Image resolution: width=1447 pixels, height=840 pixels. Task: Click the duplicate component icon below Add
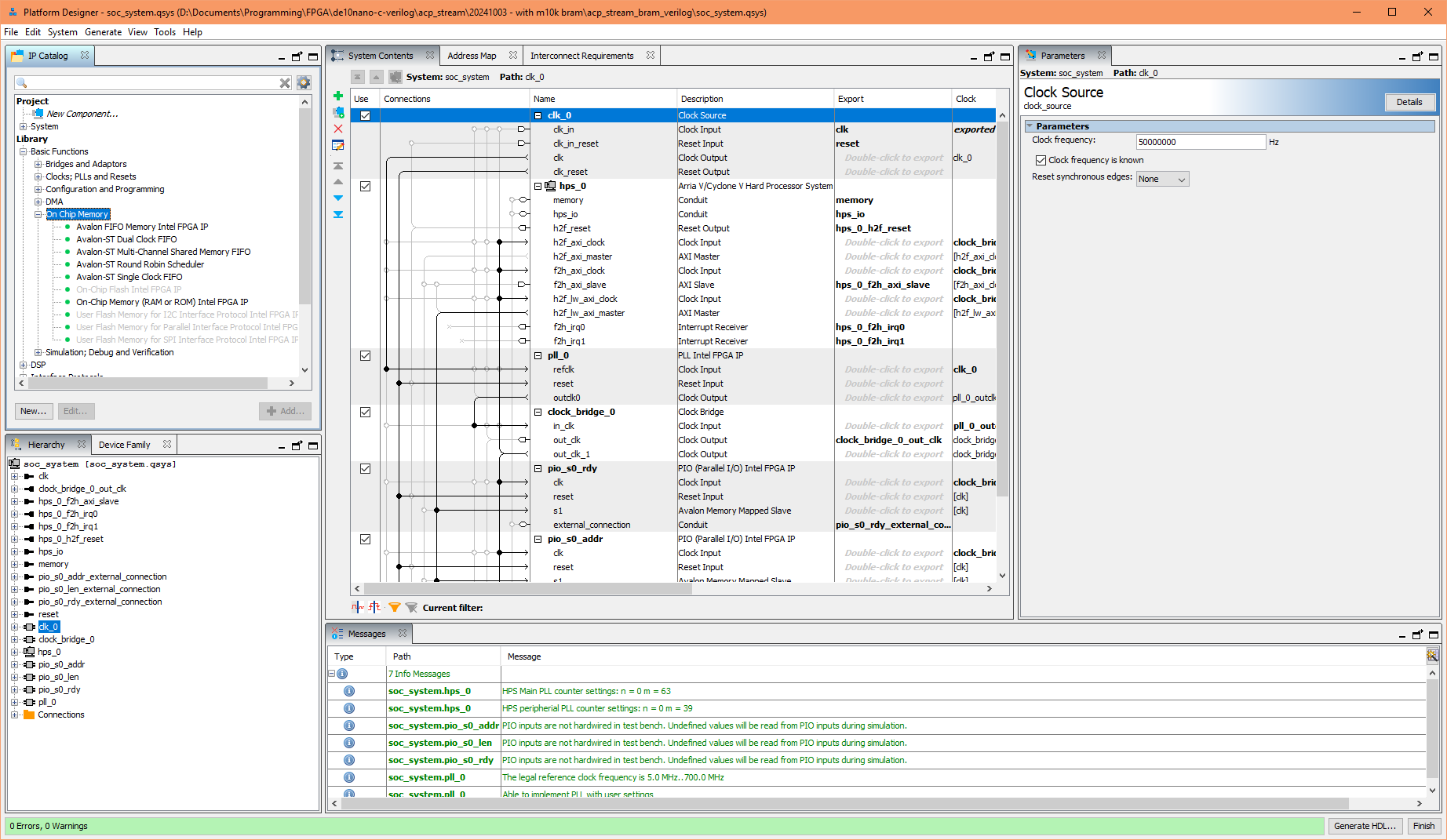click(x=338, y=112)
